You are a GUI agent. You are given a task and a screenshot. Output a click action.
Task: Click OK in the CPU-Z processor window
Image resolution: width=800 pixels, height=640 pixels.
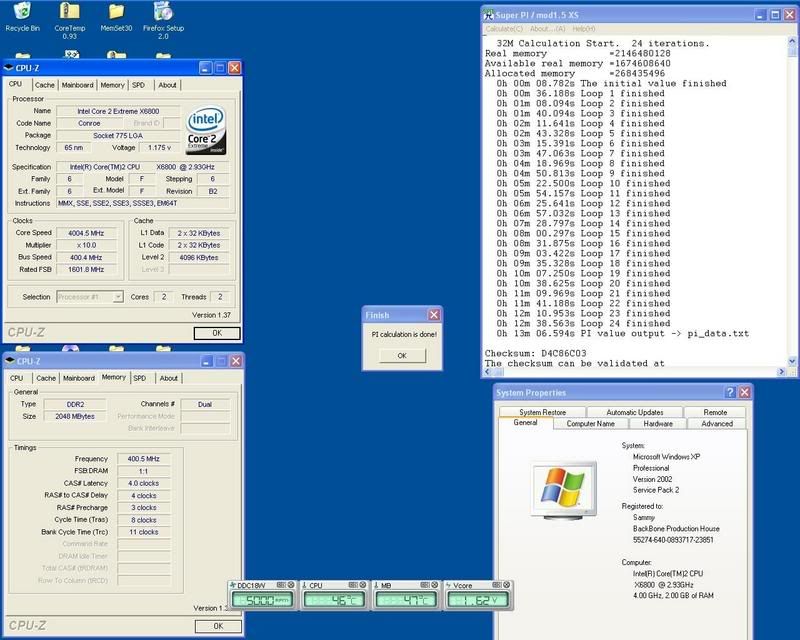(x=217, y=333)
